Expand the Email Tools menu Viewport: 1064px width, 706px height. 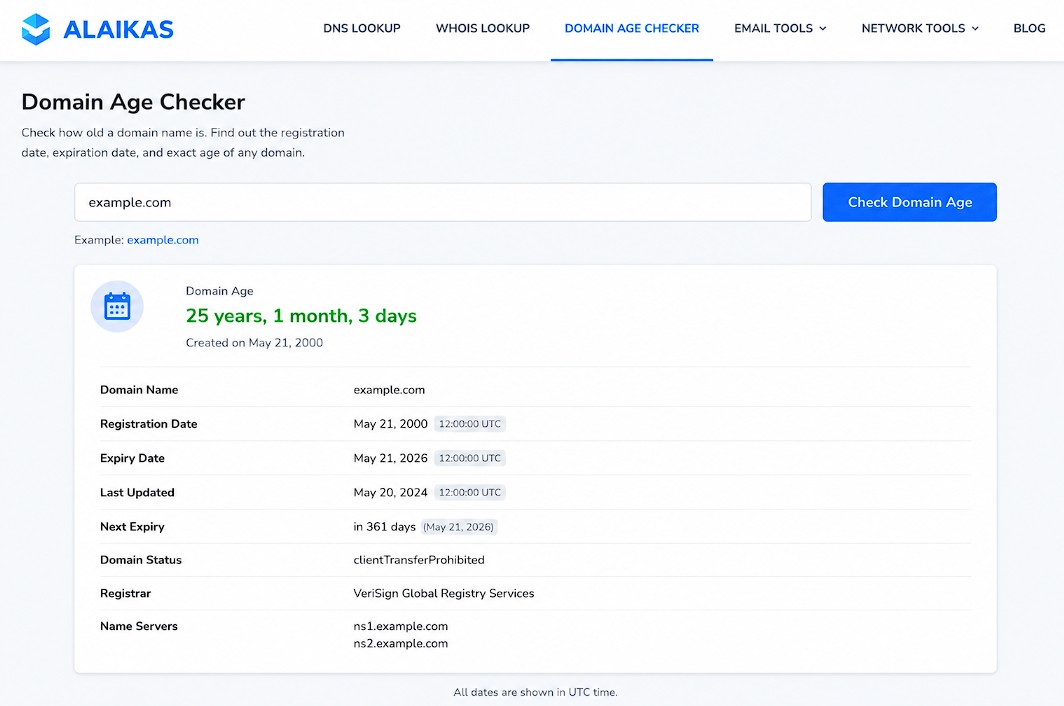pyautogui.click(x=780, y=29)
